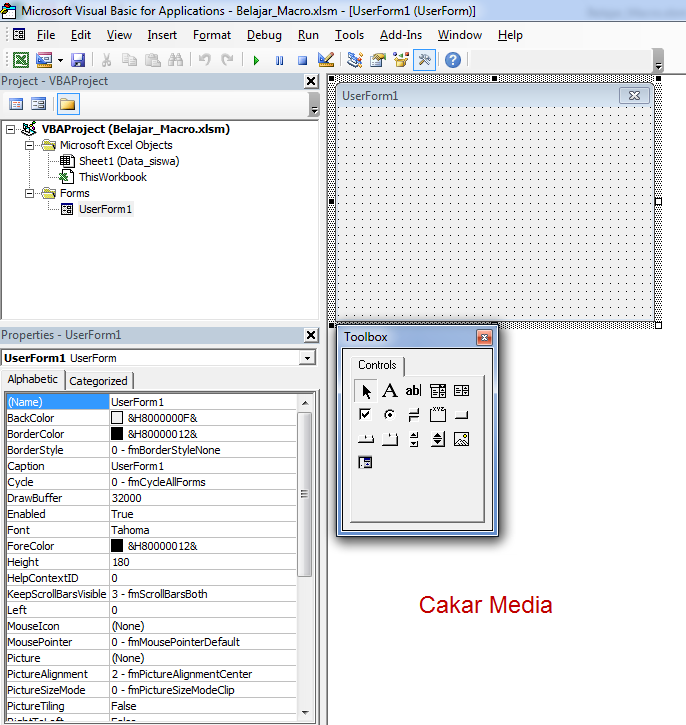The height and width of the screenshot is (725, 686).
Task: Select the SpinButton control in Toolbox
Action: point(438,439)
